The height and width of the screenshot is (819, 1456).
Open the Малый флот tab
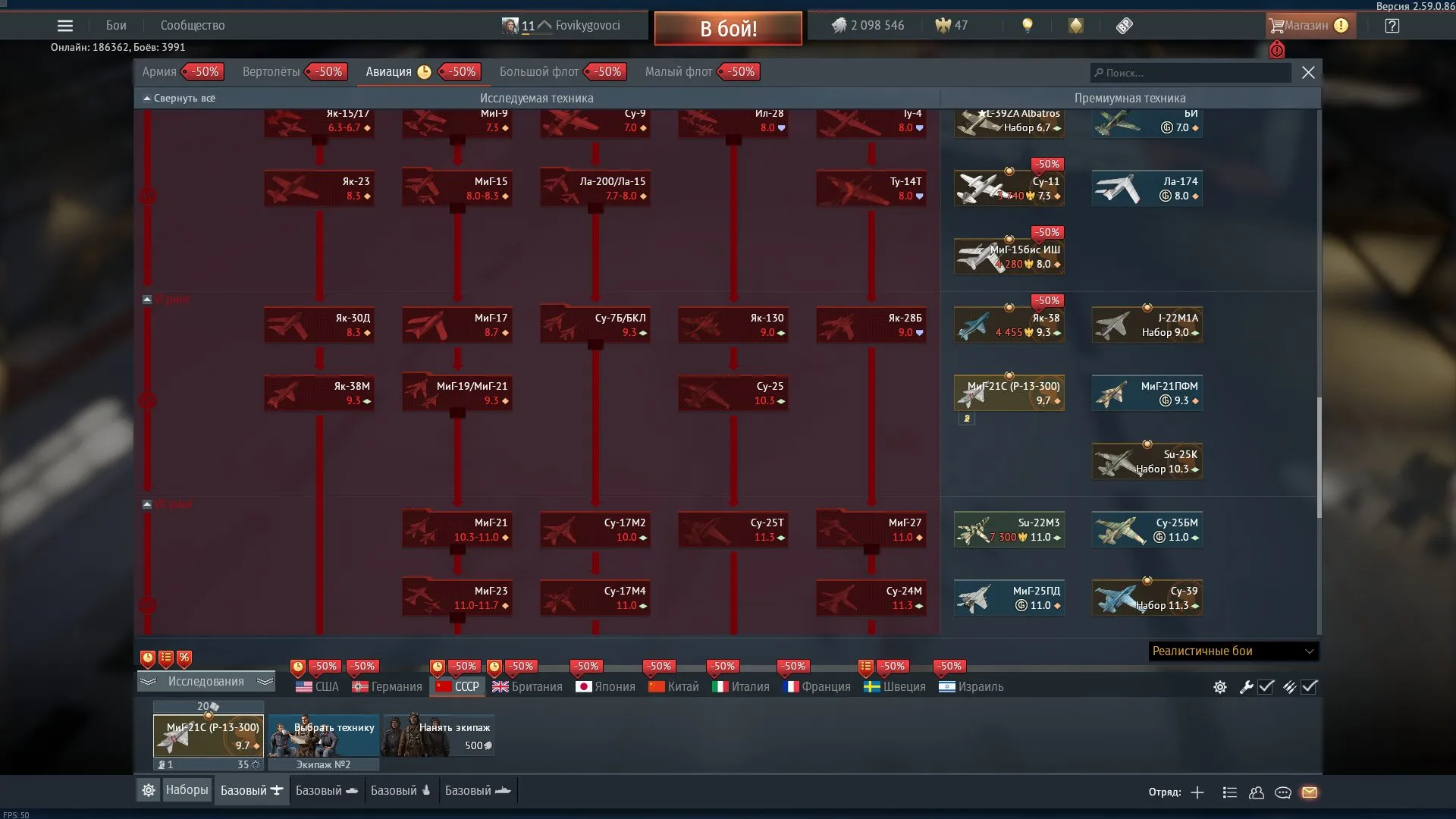679,72
